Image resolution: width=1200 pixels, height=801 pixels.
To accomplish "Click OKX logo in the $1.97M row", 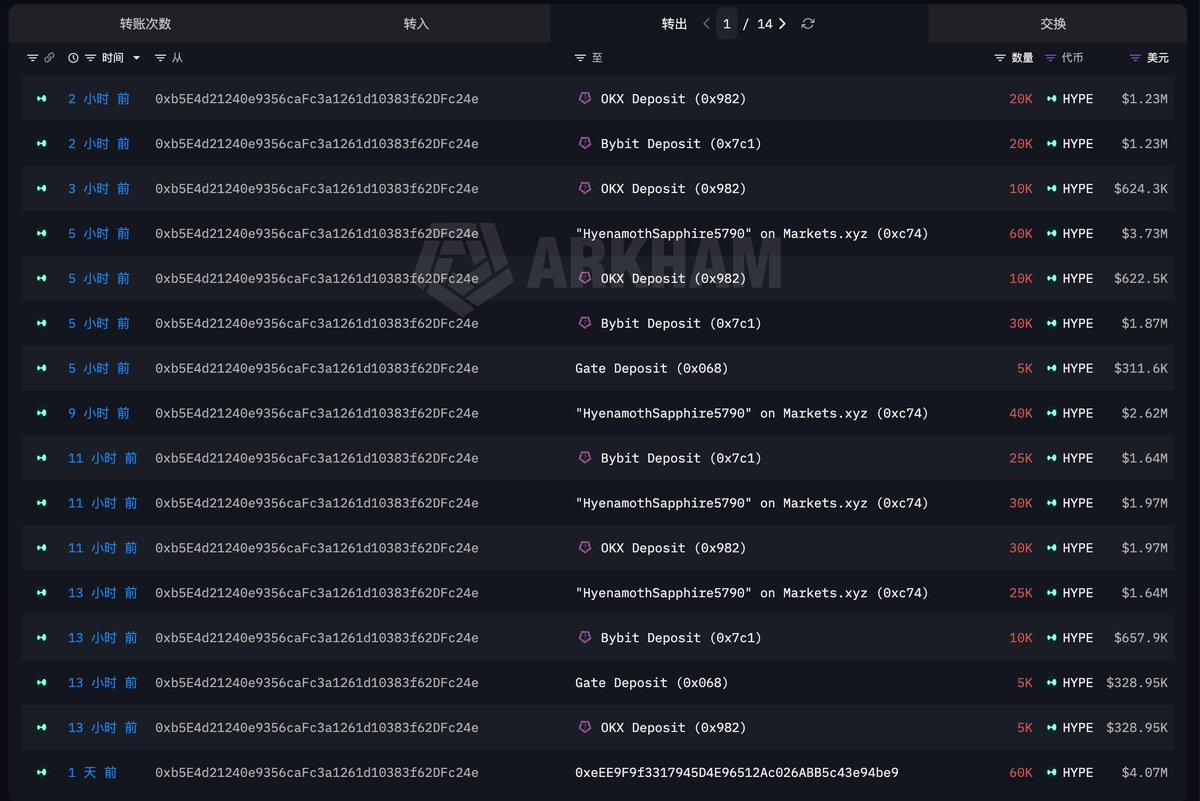I will coord(585,547).
